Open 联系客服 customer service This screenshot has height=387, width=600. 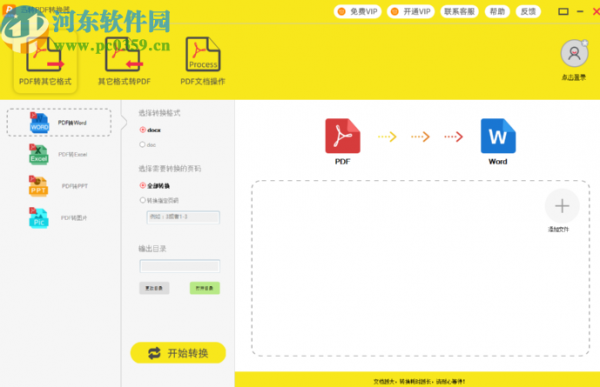pos(459,11)
